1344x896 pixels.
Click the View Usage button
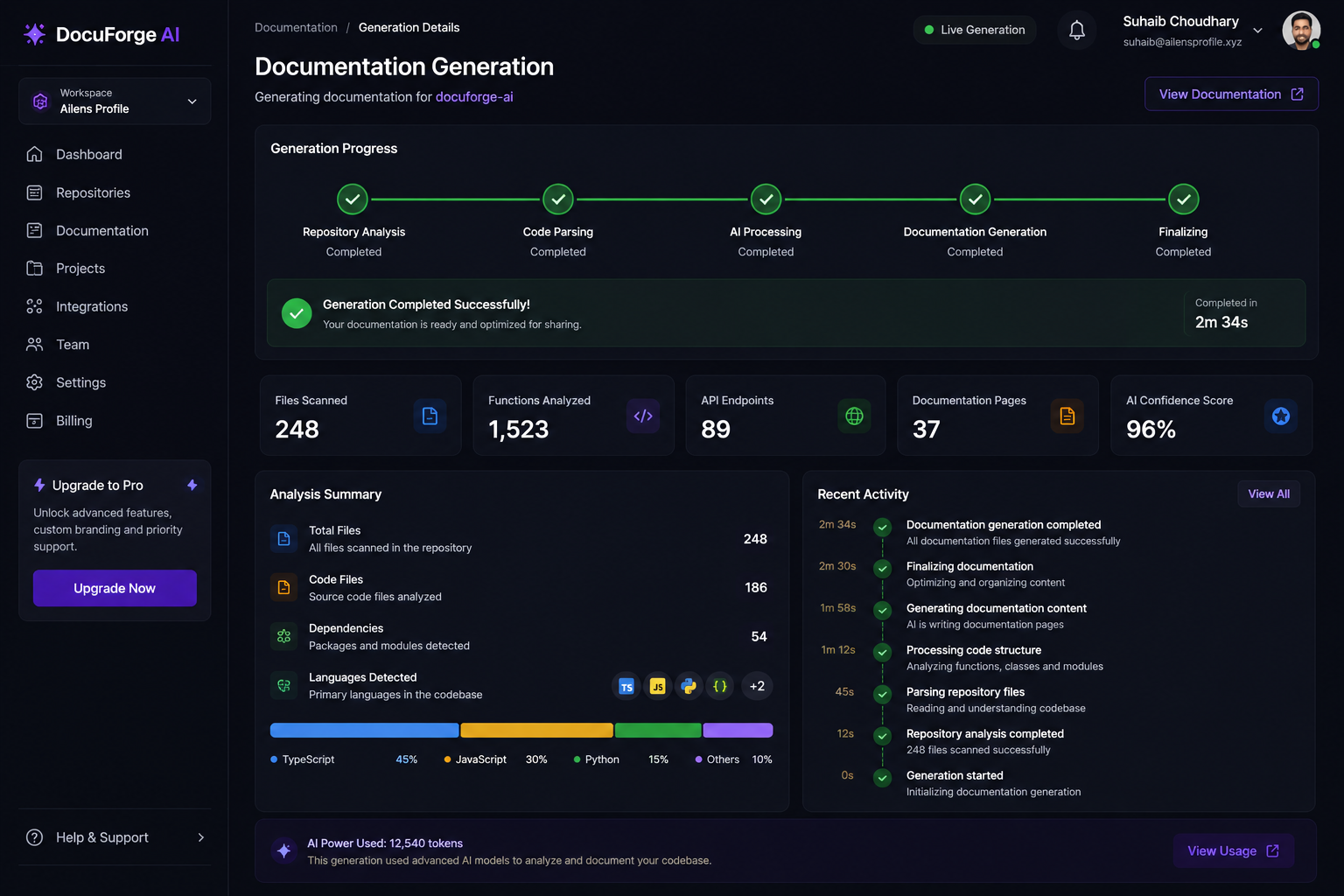pyautogui.click(x=1233, y=850)
